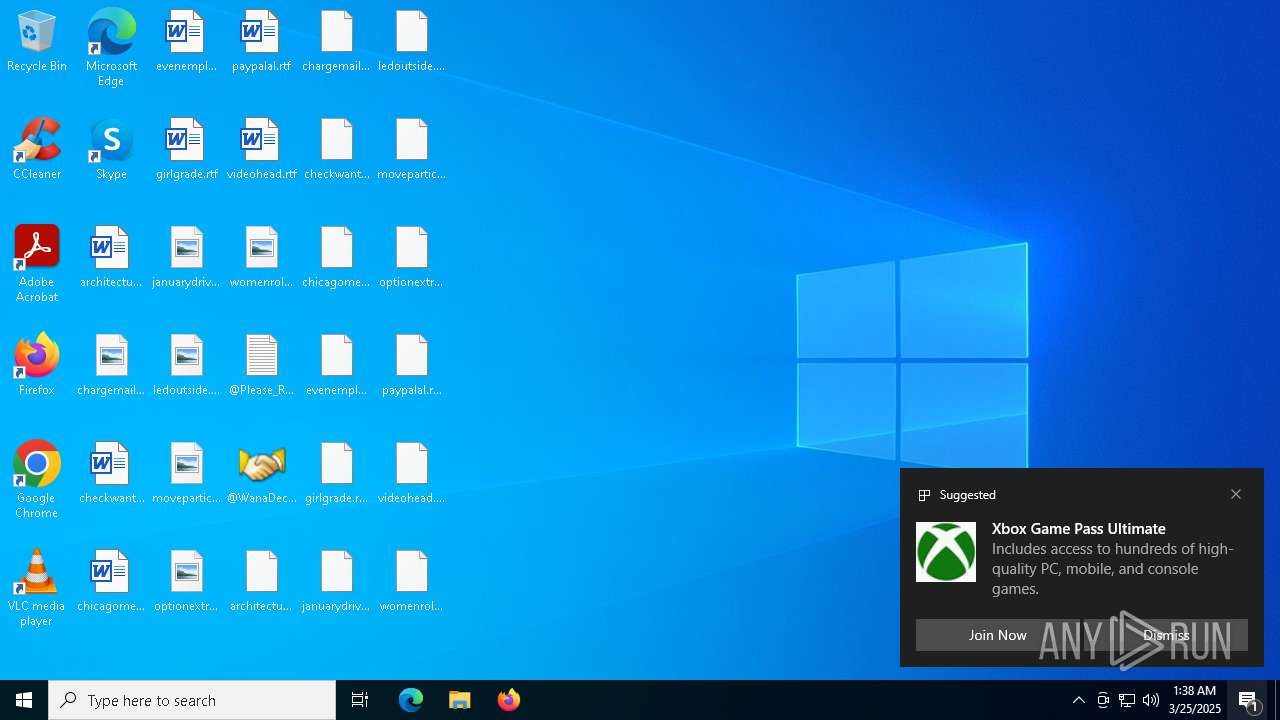Select the optionextr... image file icon
This screenshot has height=720, width=1280.
[186, 582]
